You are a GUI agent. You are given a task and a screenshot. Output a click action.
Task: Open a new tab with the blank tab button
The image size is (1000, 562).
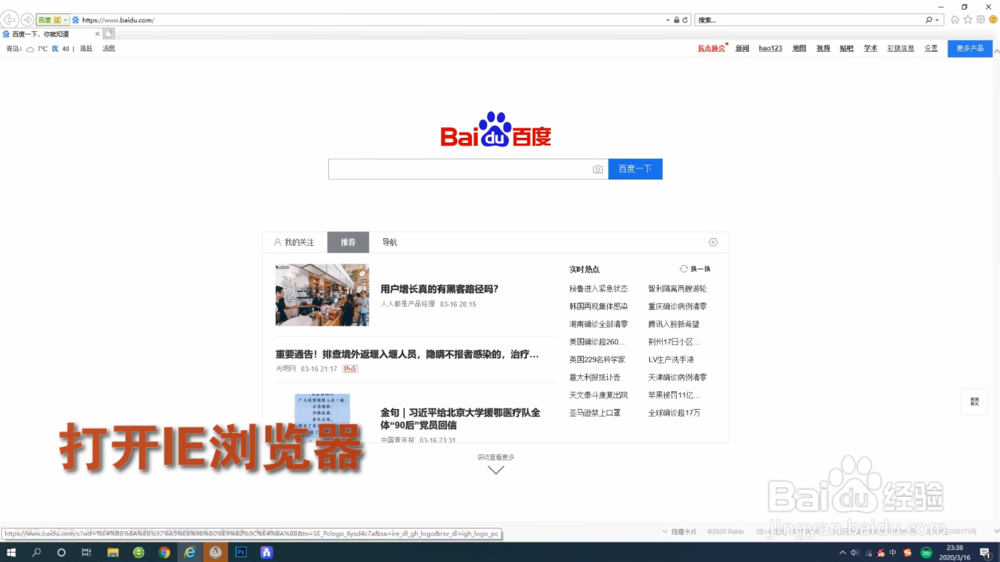[x=109, y=34]
